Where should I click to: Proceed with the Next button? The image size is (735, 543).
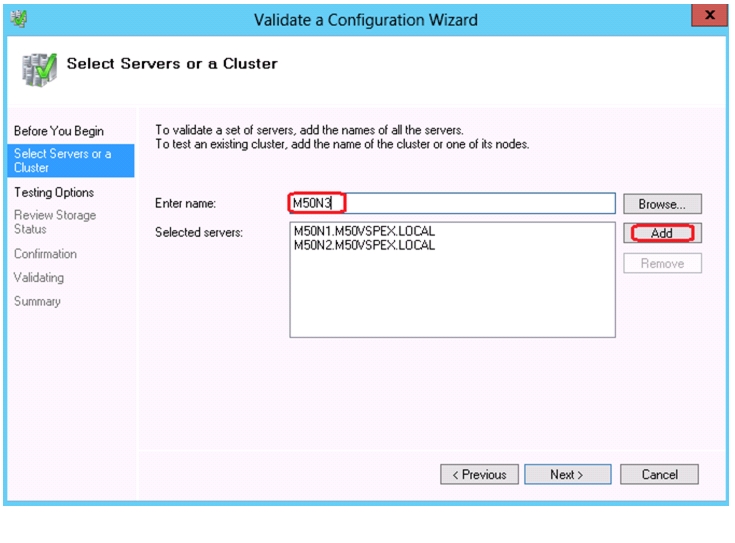[567, 475]
